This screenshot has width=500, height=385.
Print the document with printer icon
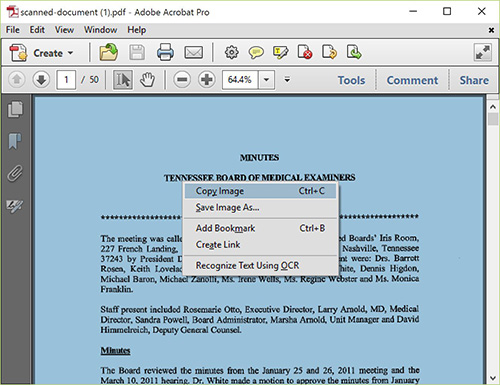[x=165, y=52]
